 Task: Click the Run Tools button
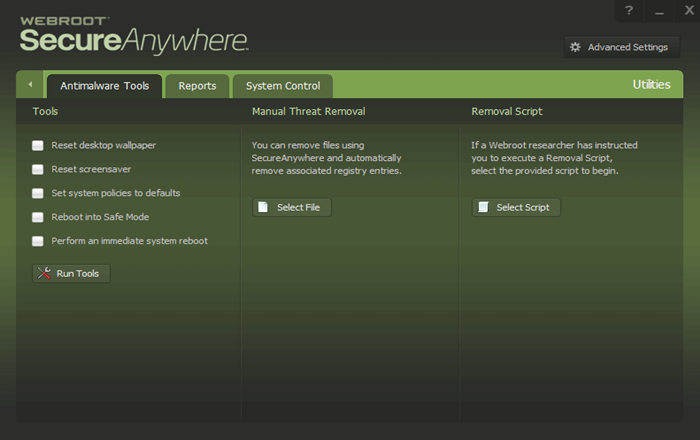(71, 274)
